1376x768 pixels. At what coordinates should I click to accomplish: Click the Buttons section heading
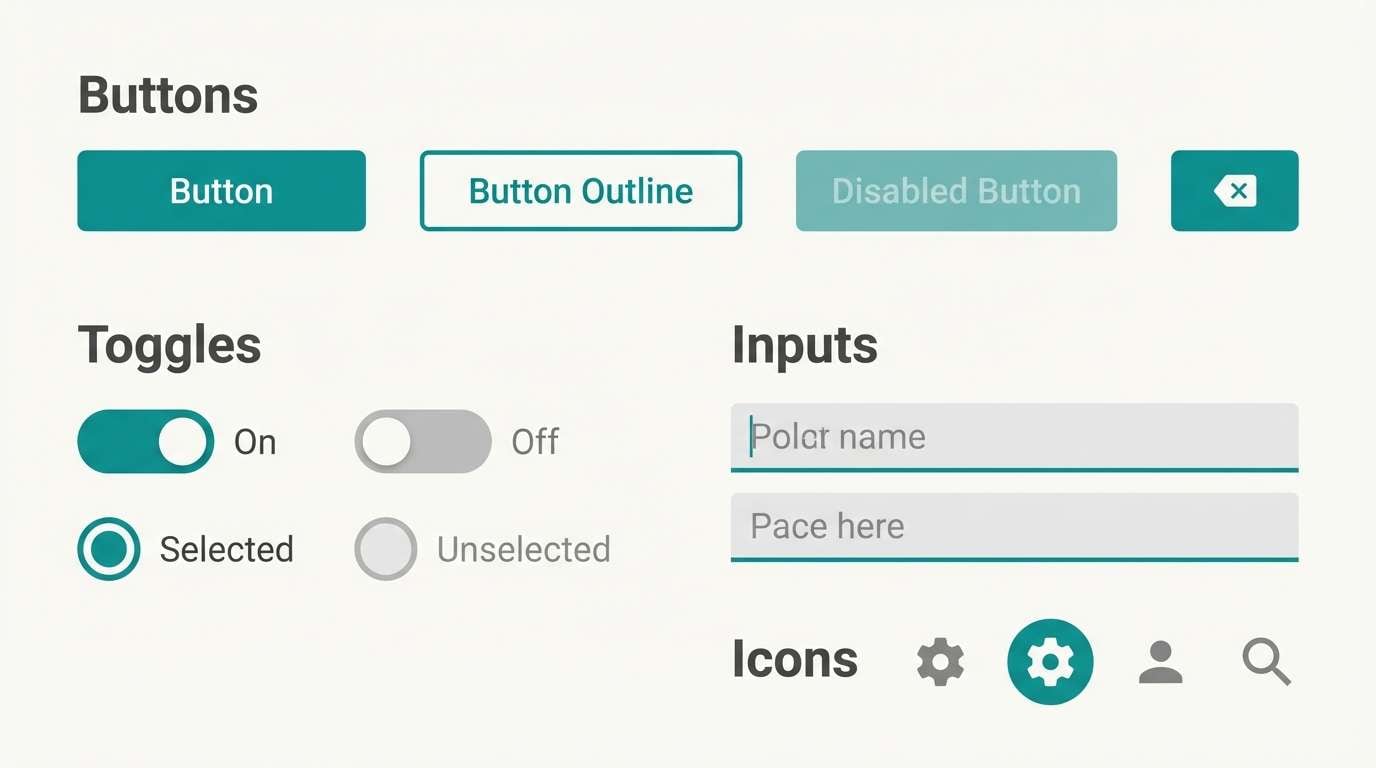(x=168, y=94)
